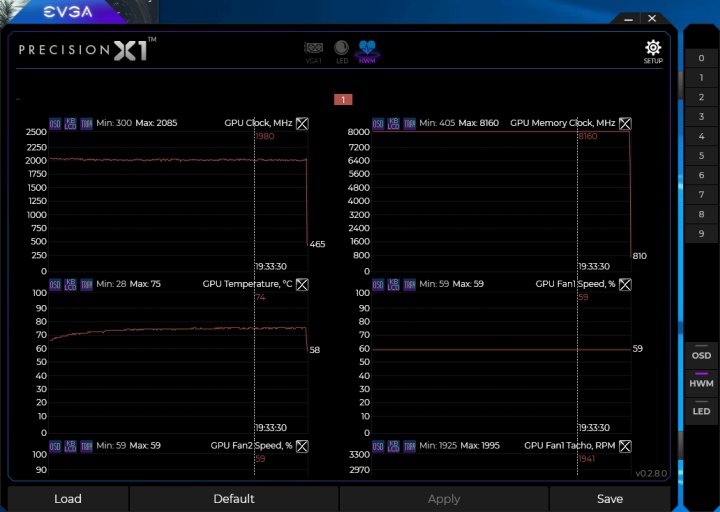
Task: Switch to LED in side panel
Action: pyautogui.click(x=701, y=410)
